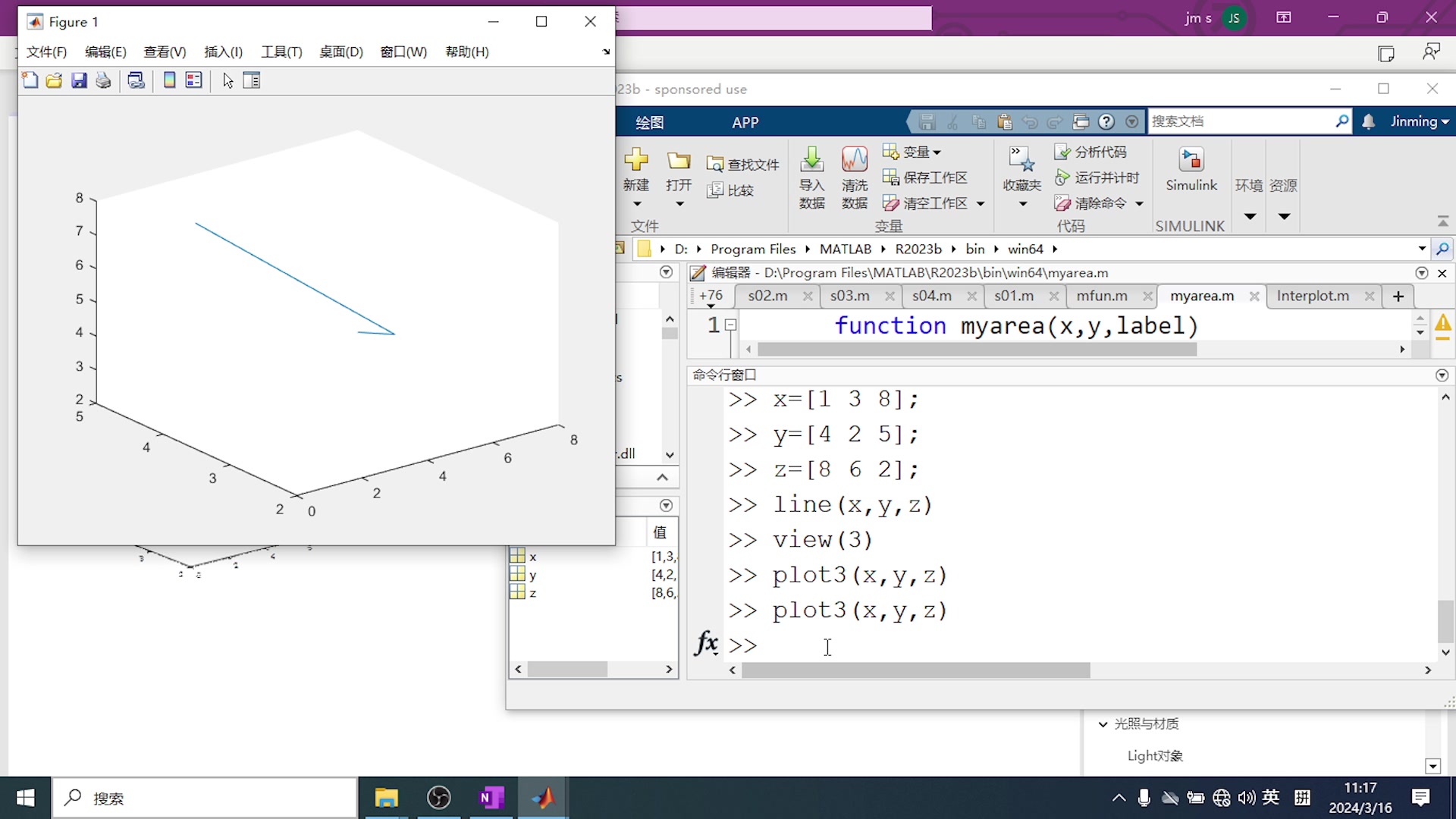1456x819 pixels.
Task: Switch to the APP ribbon tab
Action: click(745, 123)
